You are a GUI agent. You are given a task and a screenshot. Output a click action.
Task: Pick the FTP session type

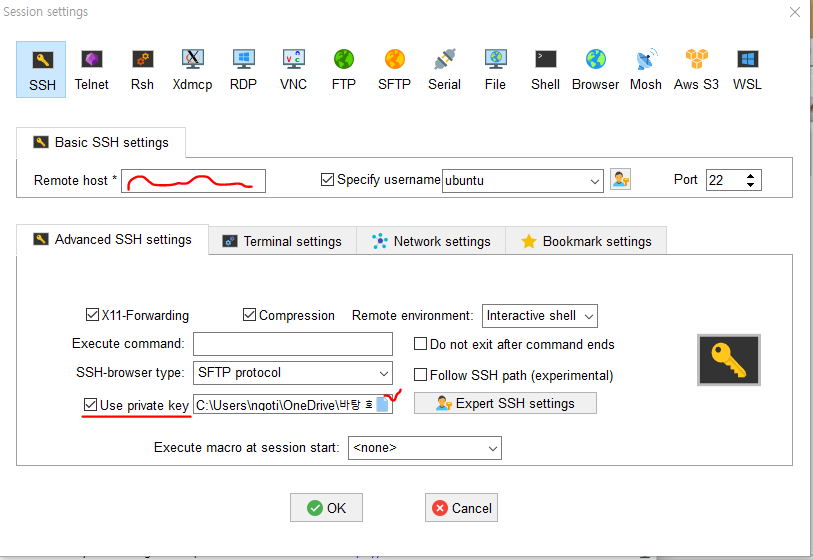tap(344, 69)
